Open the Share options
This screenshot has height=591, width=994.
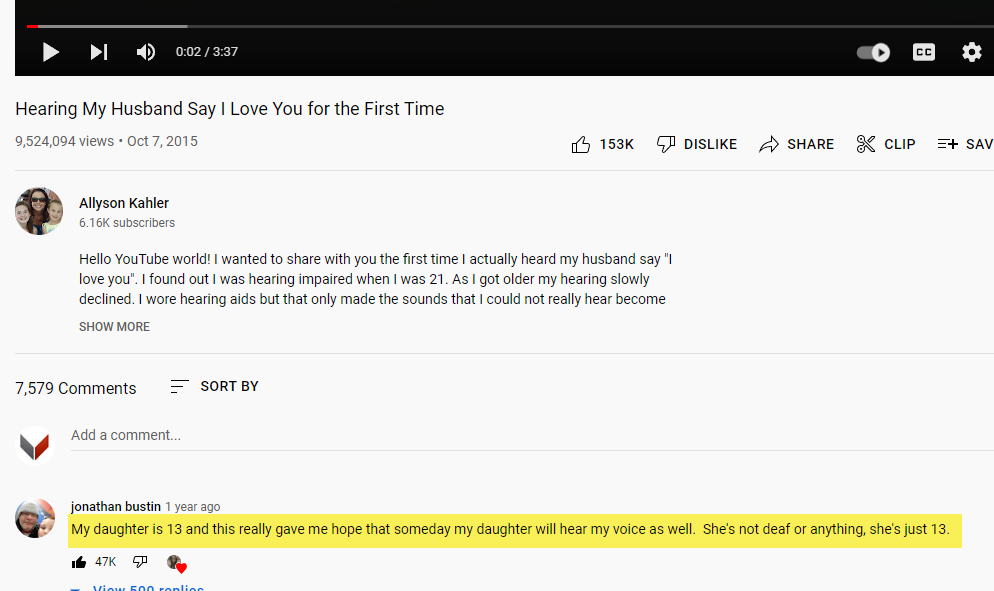(x=796, y=145)
